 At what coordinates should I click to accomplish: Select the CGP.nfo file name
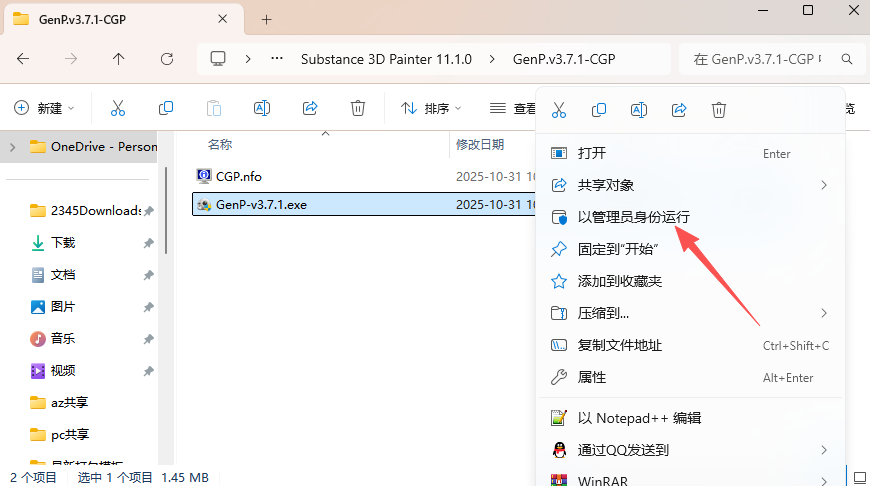(x=239, y=176)
